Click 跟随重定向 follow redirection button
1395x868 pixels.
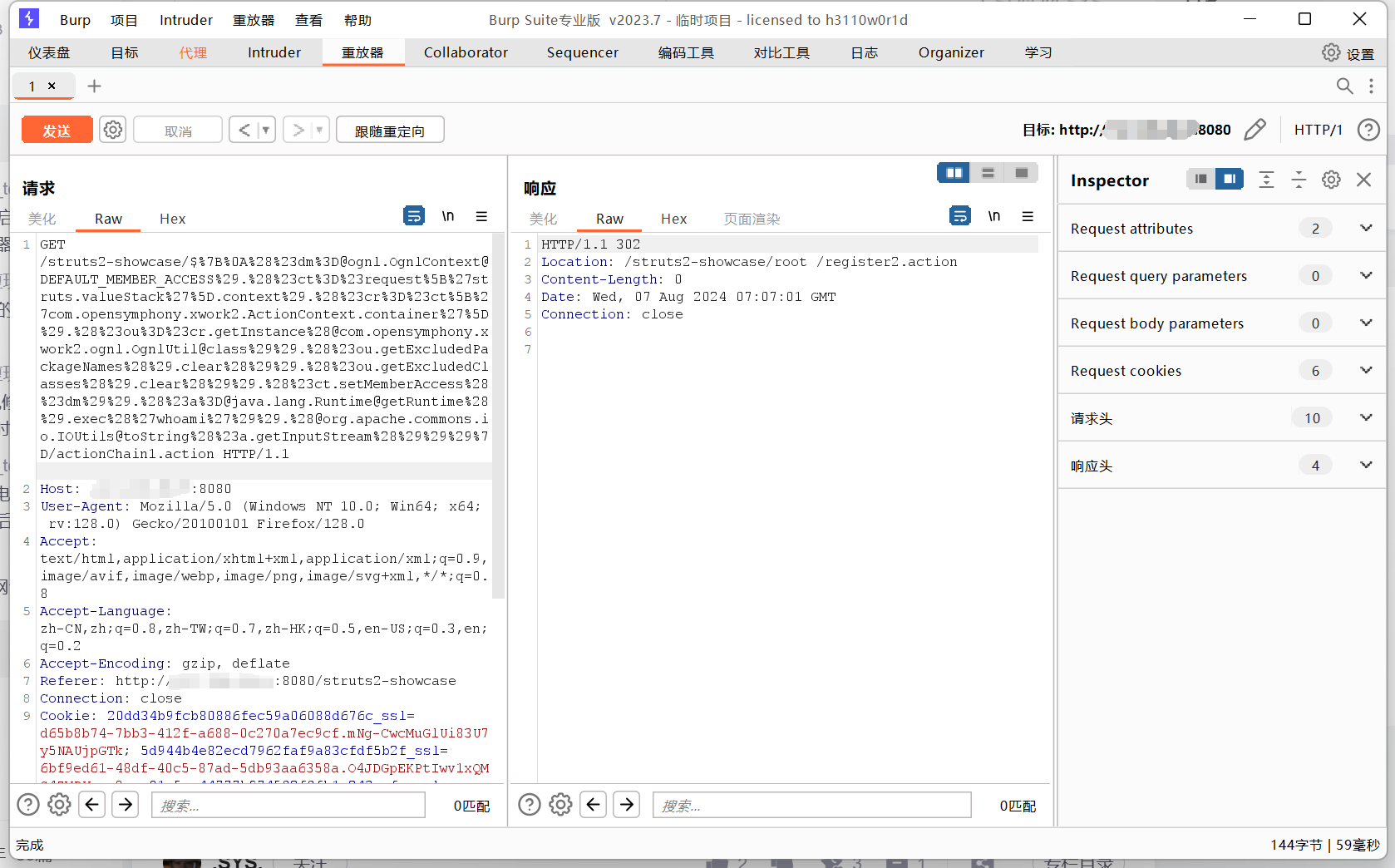390,130
